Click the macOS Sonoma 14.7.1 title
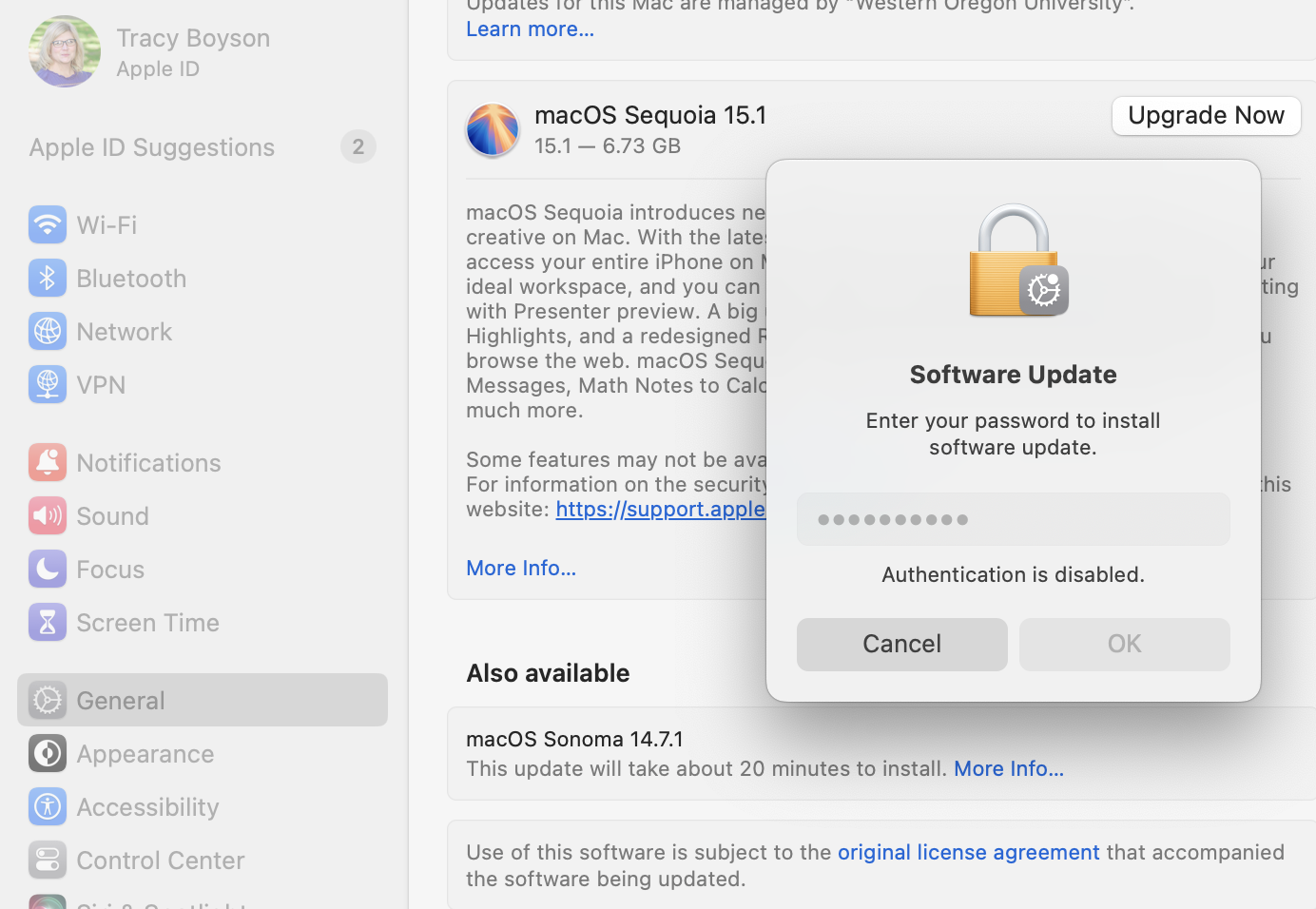Image resolution: width=1316 pixels, height=909 pixels. point(574,739)
